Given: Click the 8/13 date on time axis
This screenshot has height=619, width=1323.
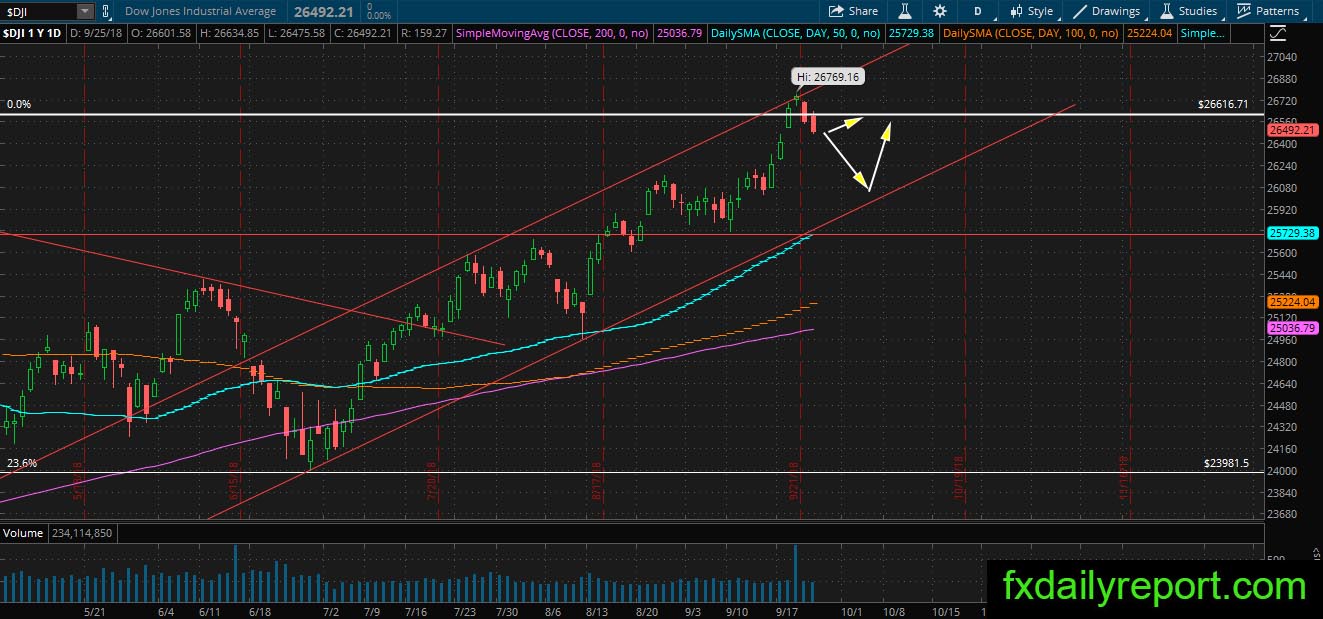Looking at the screenshot, I should point(597,611).
